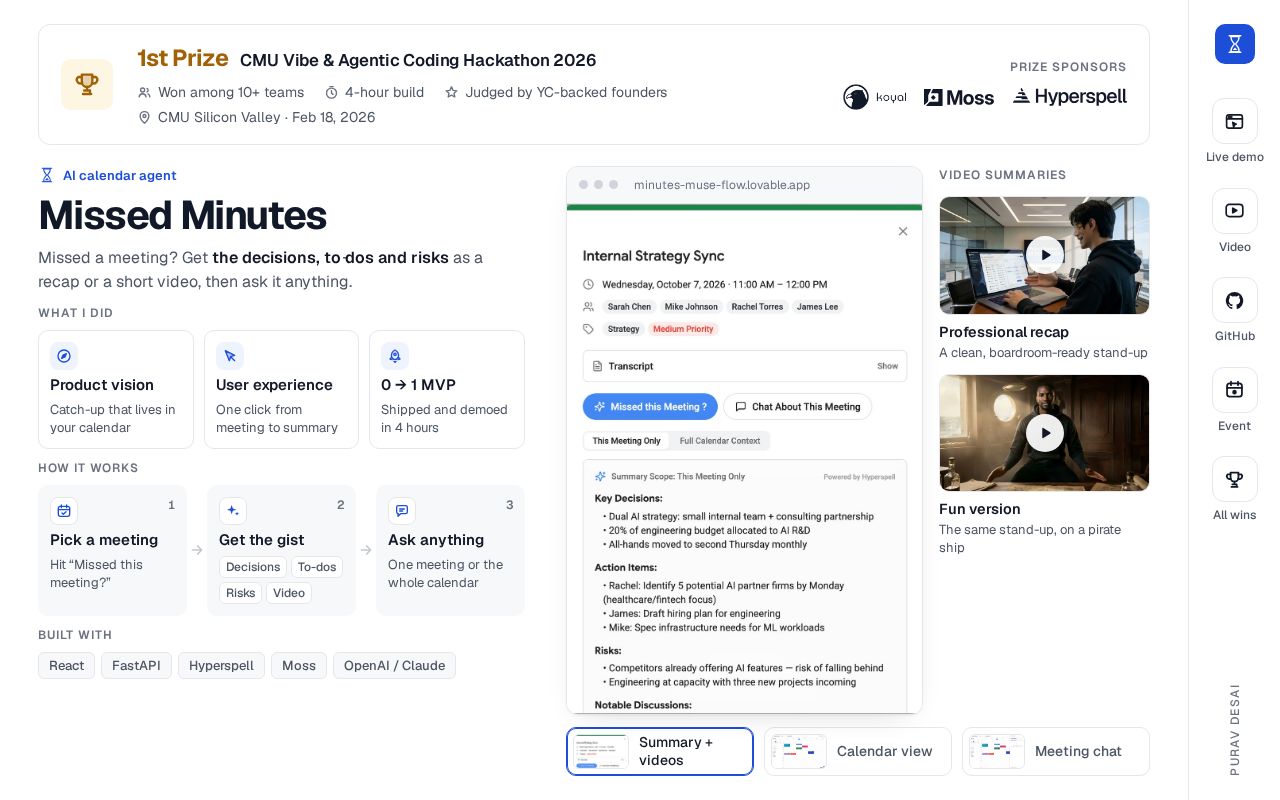Click the Moss sponsor logo
The image size is (1280, 800).
[959, 97]
